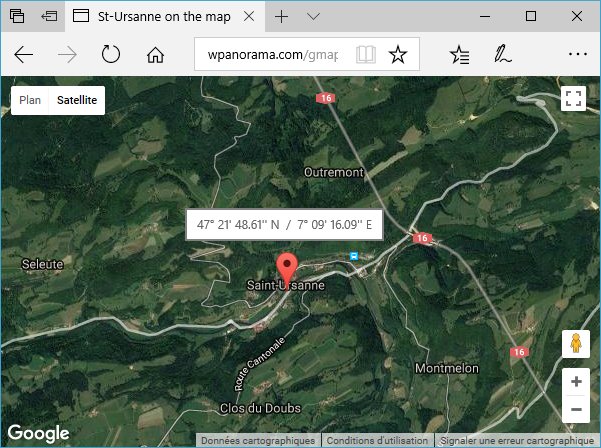
Task: Open the Web Note pen tool
Action: click(502, 54)
